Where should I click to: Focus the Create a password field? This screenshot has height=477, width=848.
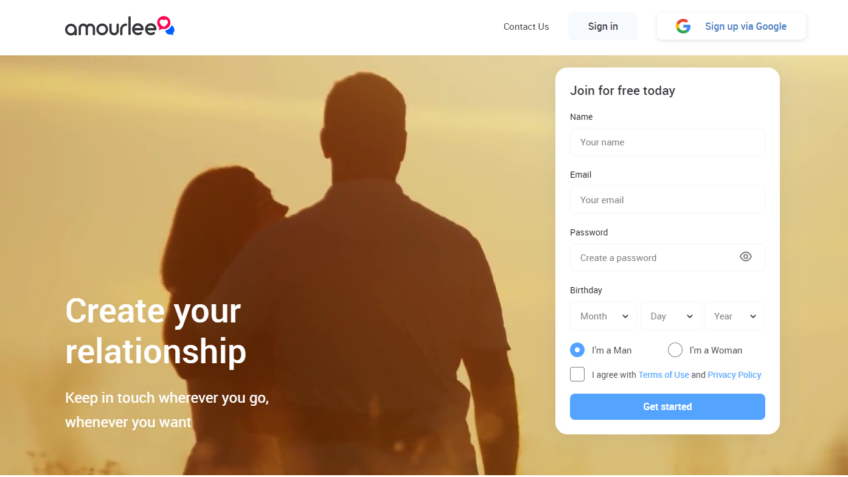coord(667,257)
